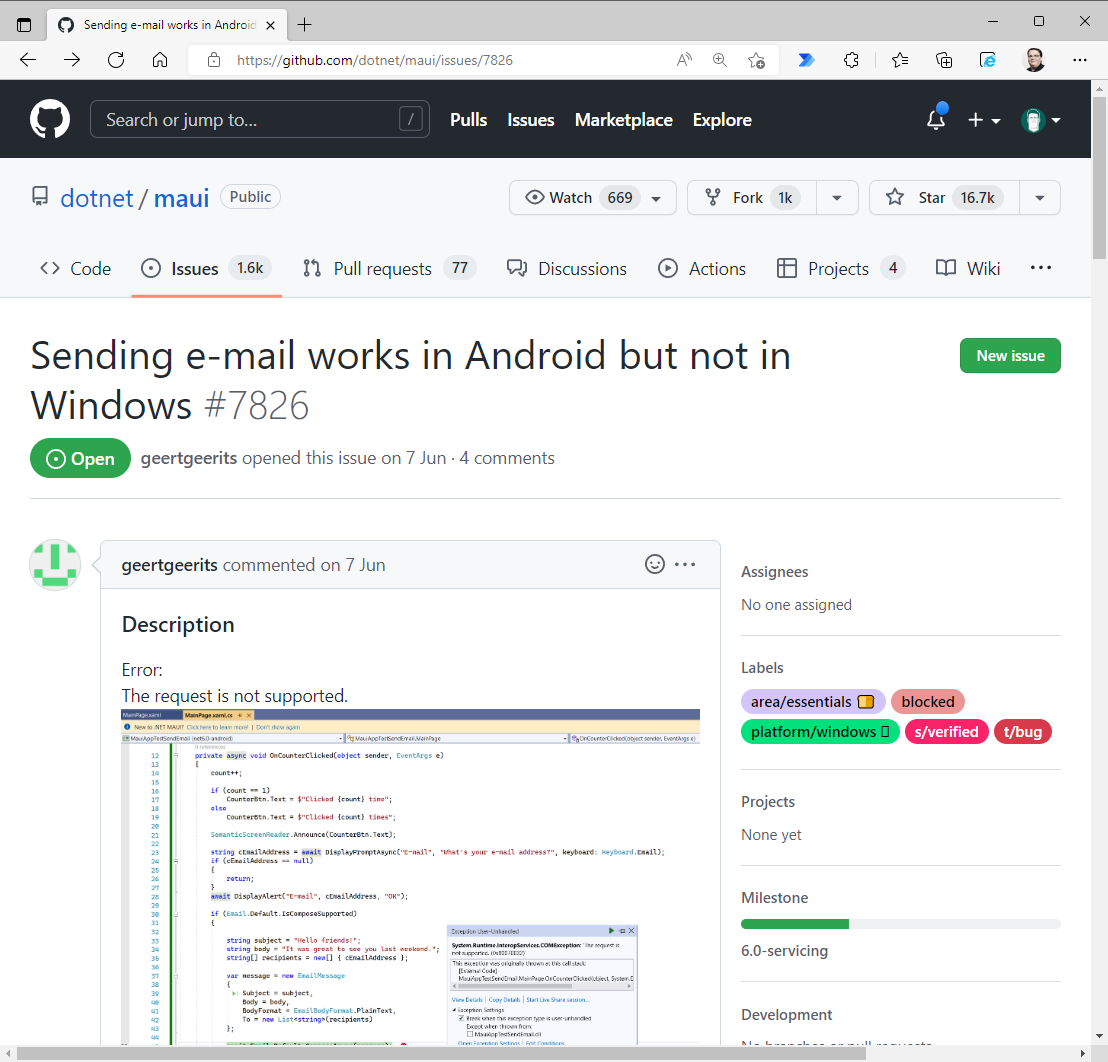Expand the Star lists dropdown arrow

click(x=1040, y=198)
